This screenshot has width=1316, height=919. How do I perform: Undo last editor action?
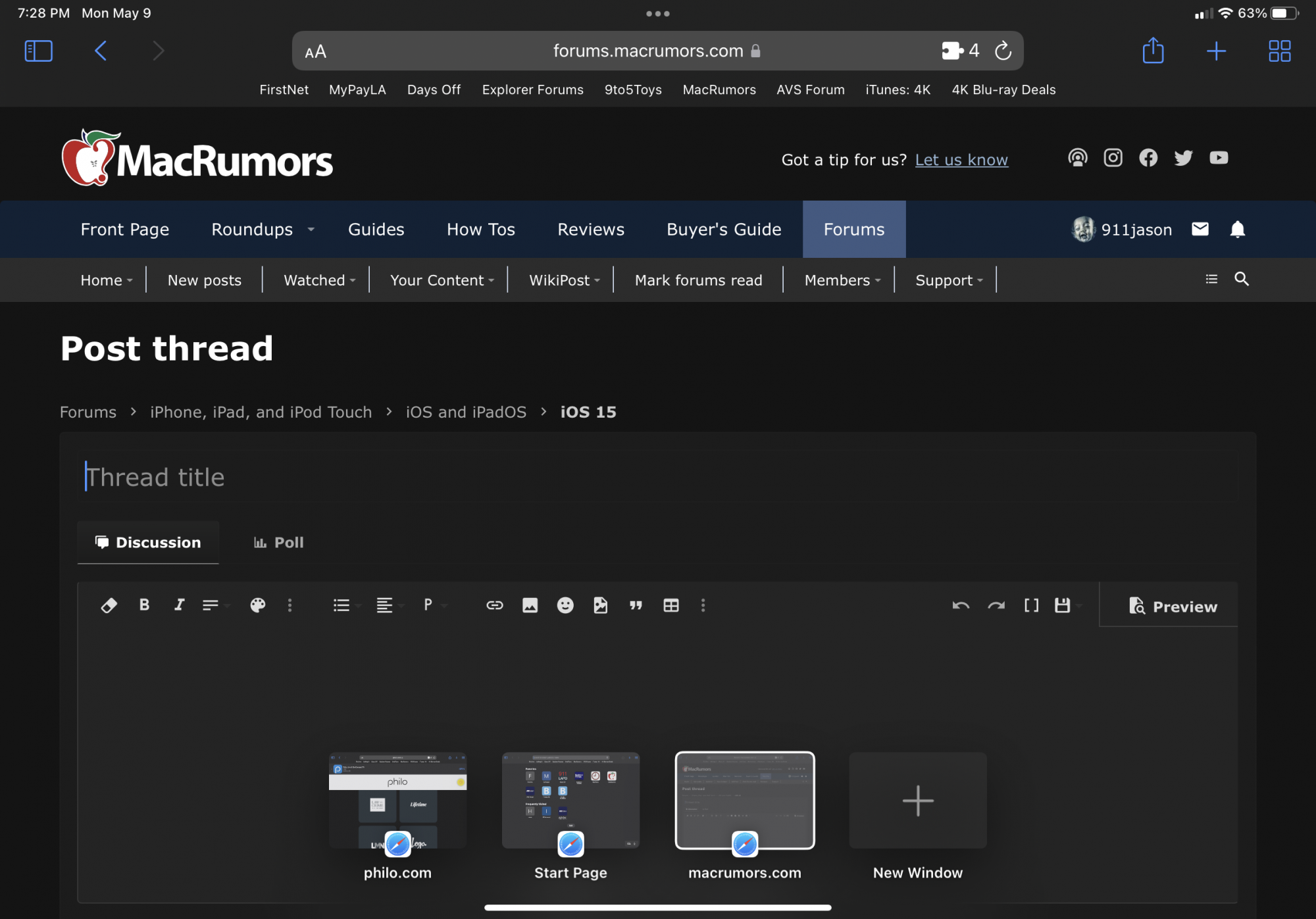tap(961, 605)
